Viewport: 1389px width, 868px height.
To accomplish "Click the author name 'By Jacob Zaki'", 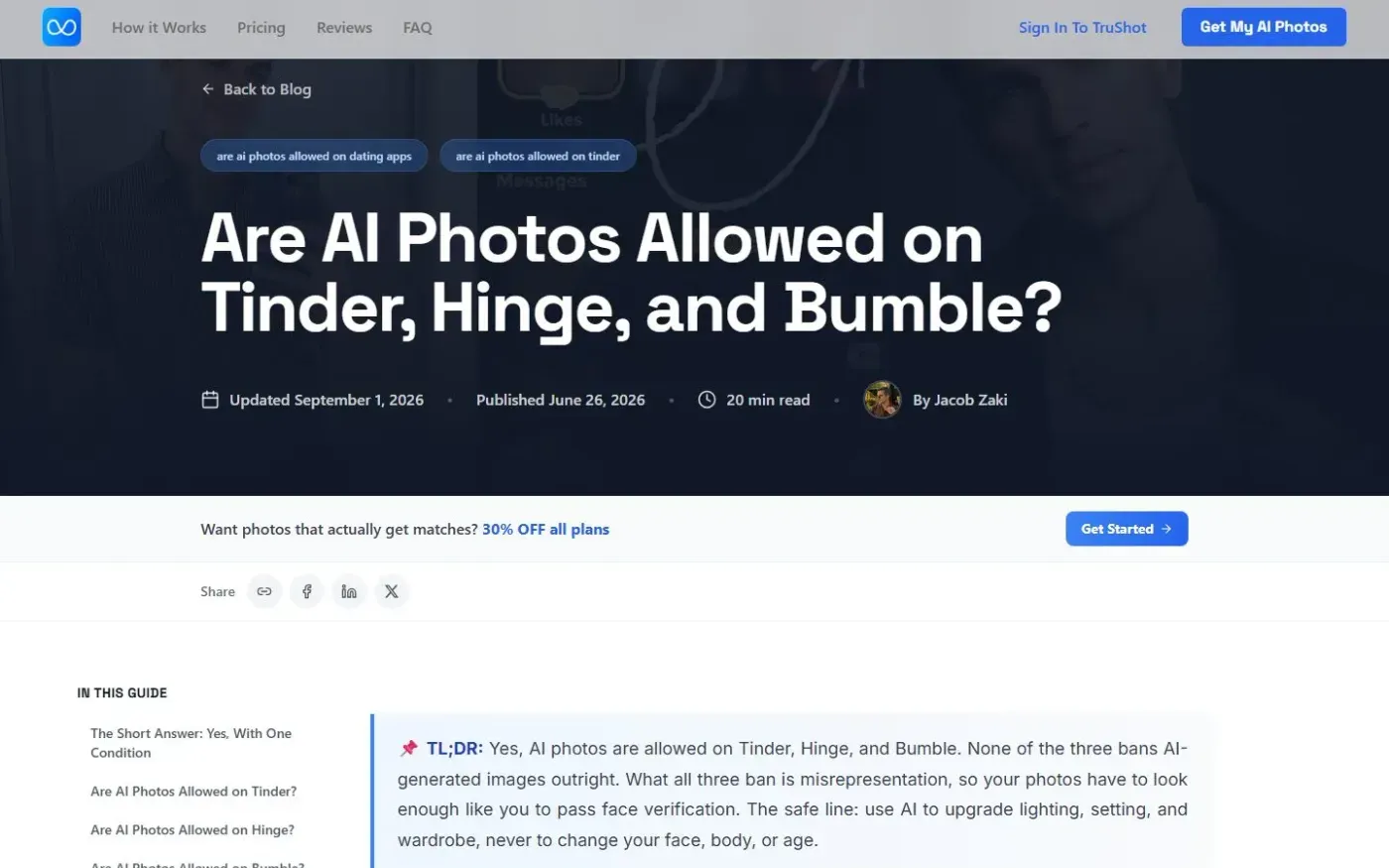I will click(x=959, y=400).
